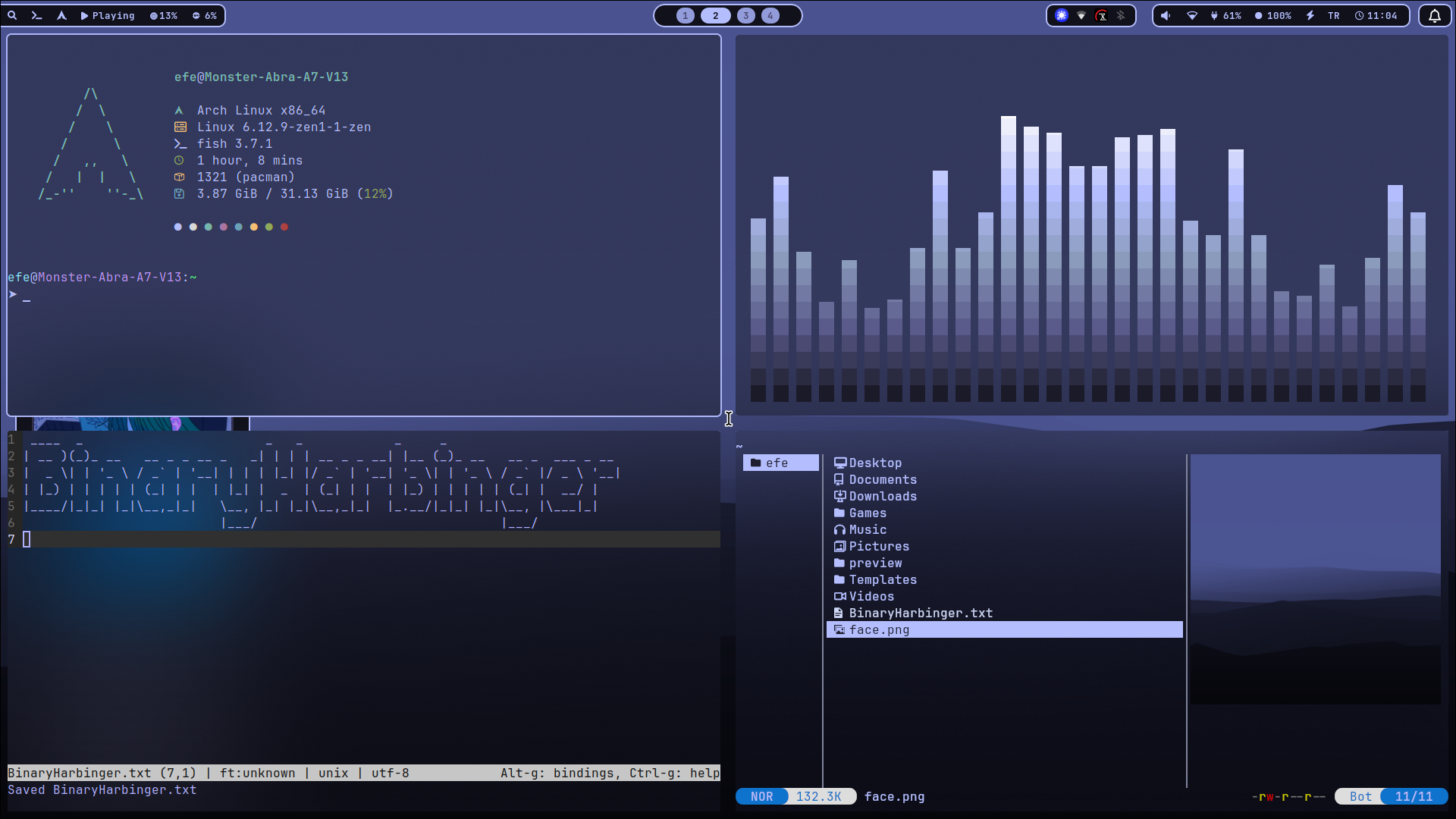This screenshot has width=1456, height=819.
Task: Click the unix line-ending status entry
Action: tap(334, 773)
